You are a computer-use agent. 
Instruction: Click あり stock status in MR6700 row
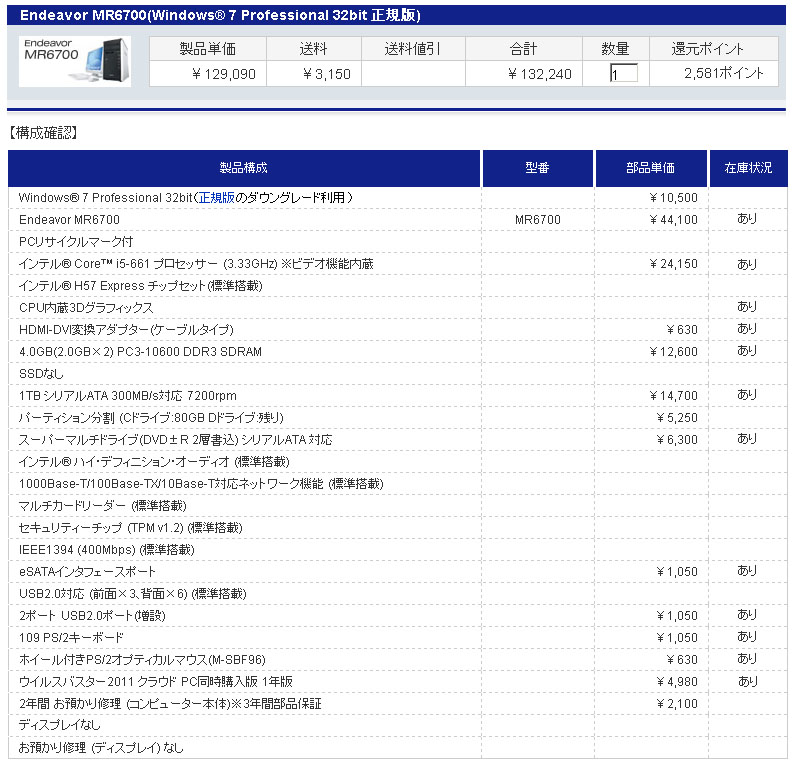747,219
